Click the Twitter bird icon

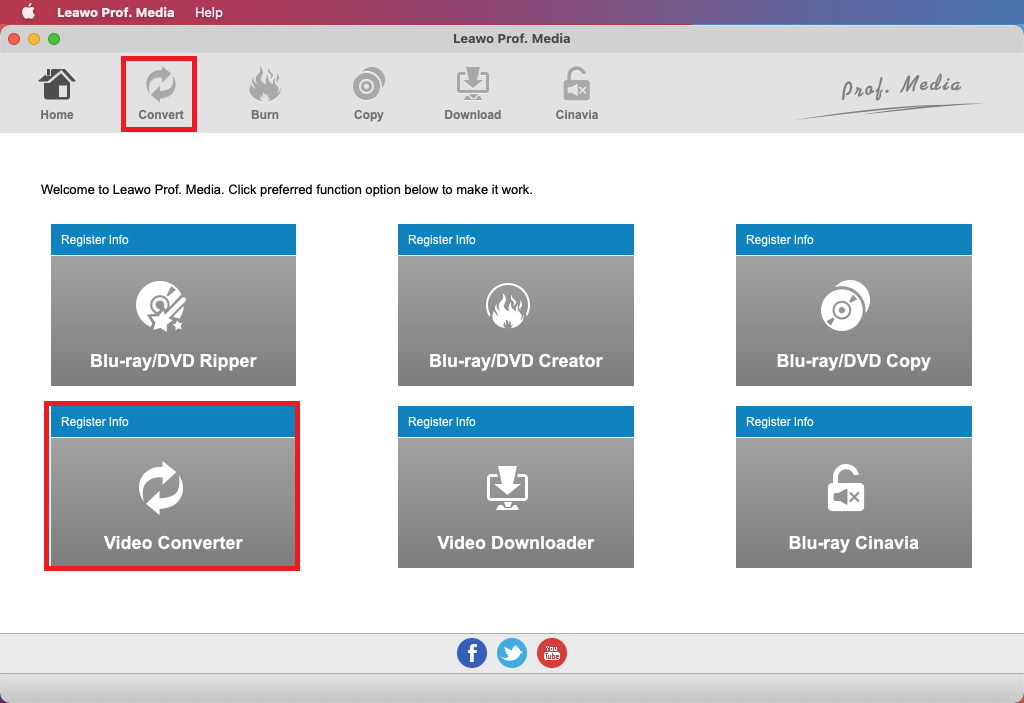[512, 654]
